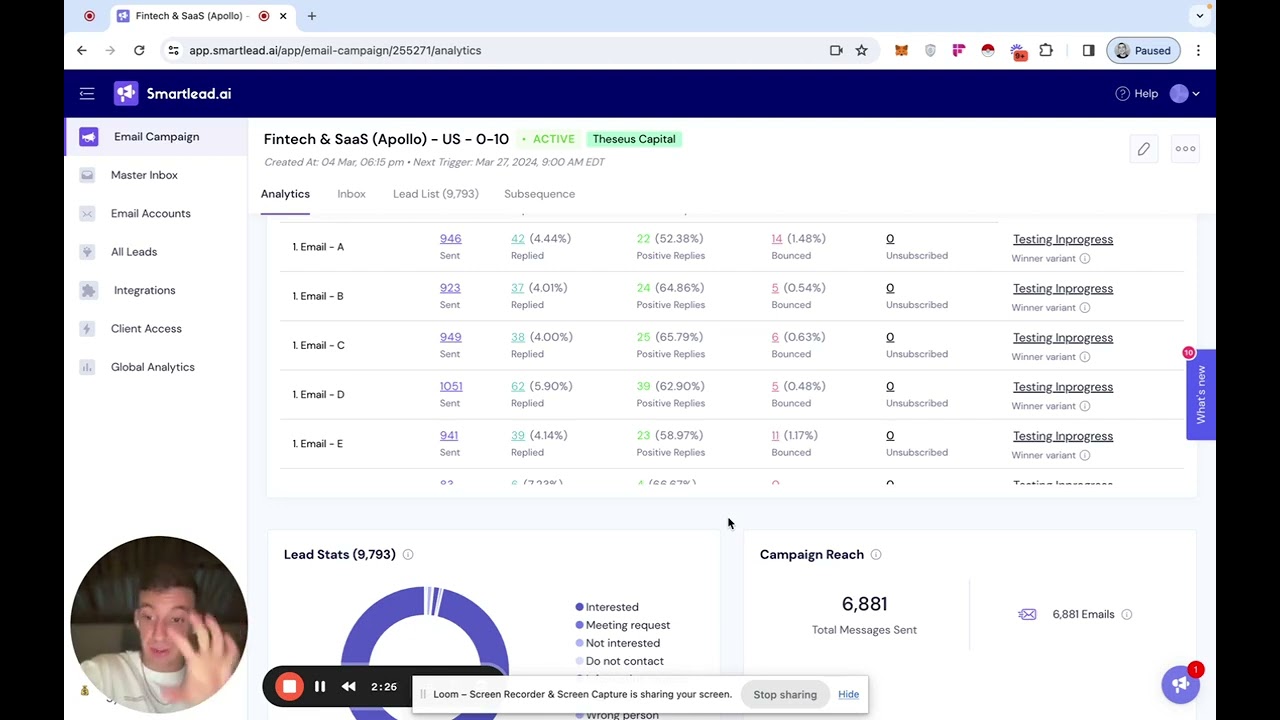Click the webcam video bubble
Viewport: 1280px width, 720px height.
[159, 625]
